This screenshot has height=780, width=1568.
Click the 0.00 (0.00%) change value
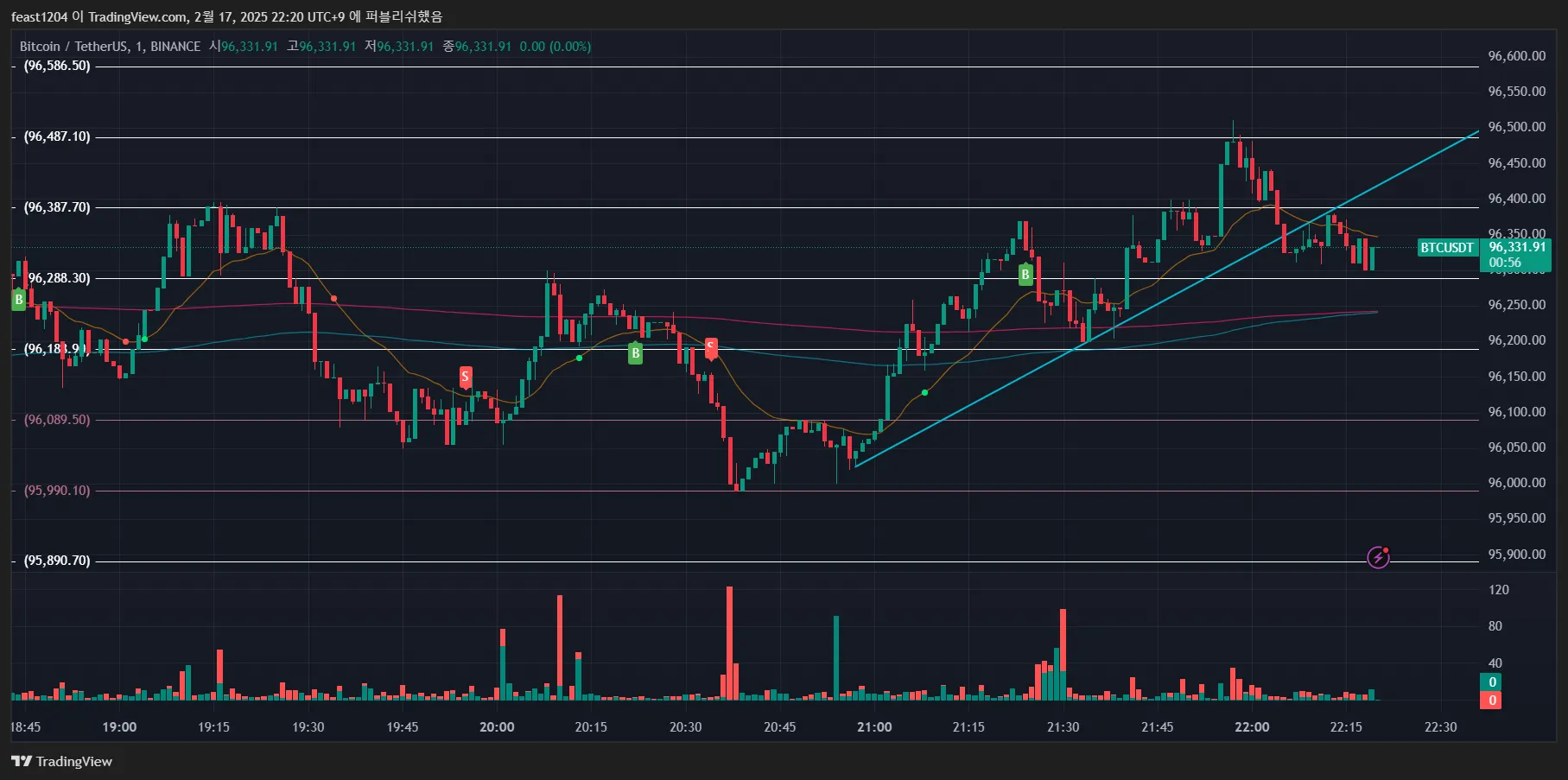[x=555, y=47]
